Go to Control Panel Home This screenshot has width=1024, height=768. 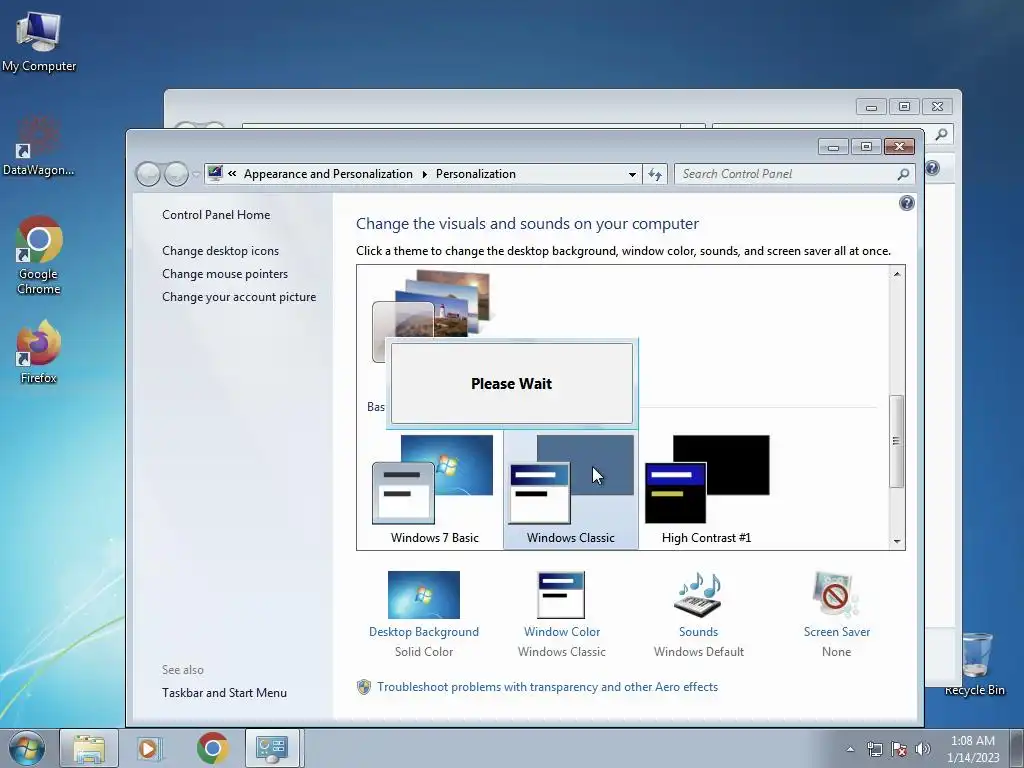pos(216,215)
